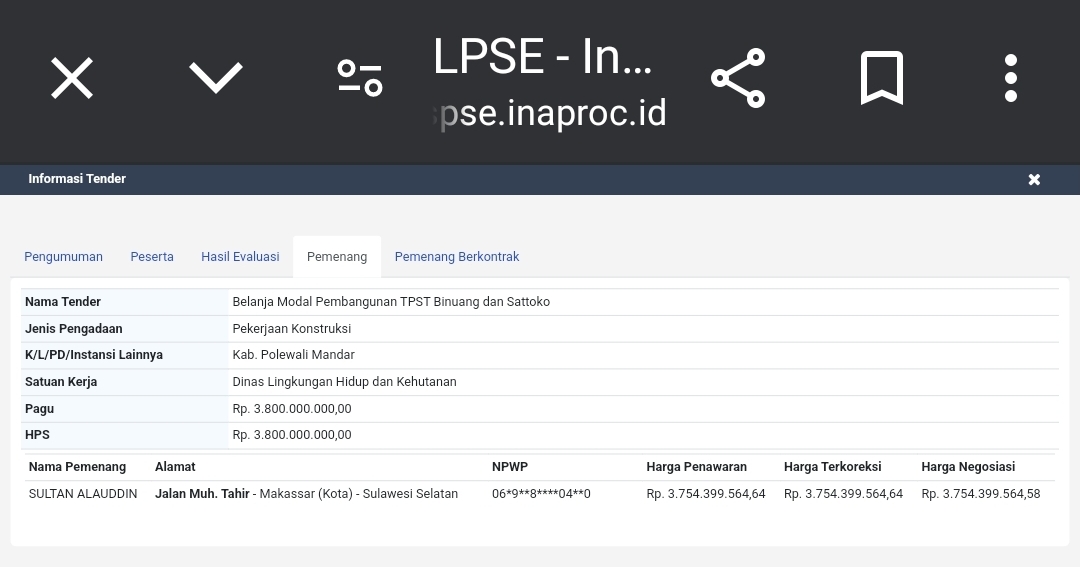This screenshot has width=1080, height=567.
Task: Open the three-dot overflow menu
Action: (x=1011, y=78)
